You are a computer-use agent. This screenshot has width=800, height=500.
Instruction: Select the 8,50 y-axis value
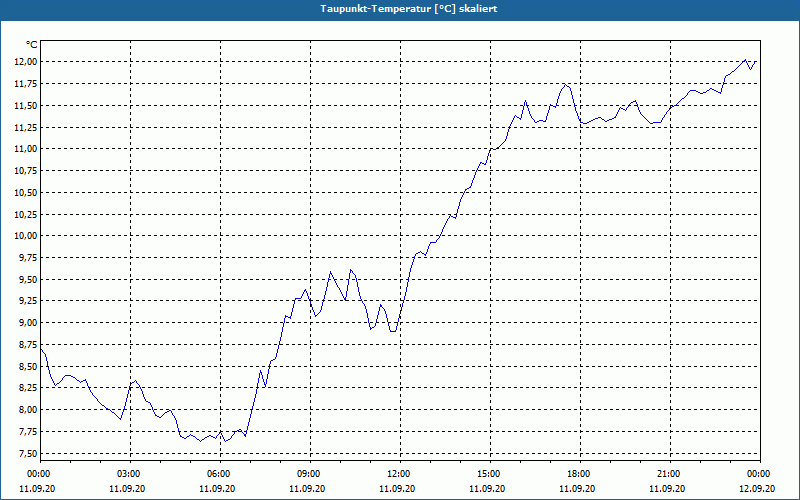point(27,367)
